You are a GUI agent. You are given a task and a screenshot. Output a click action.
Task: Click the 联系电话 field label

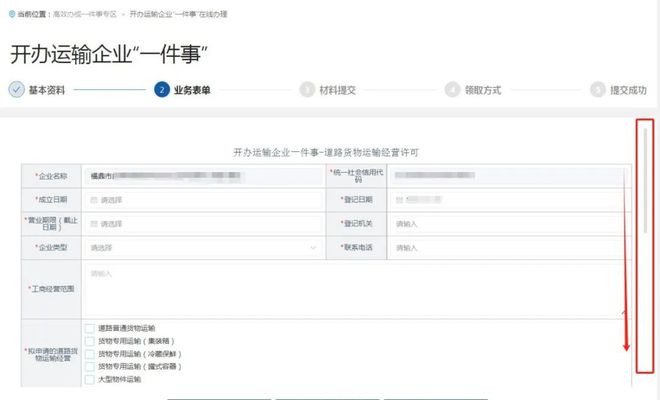[357, 248]
